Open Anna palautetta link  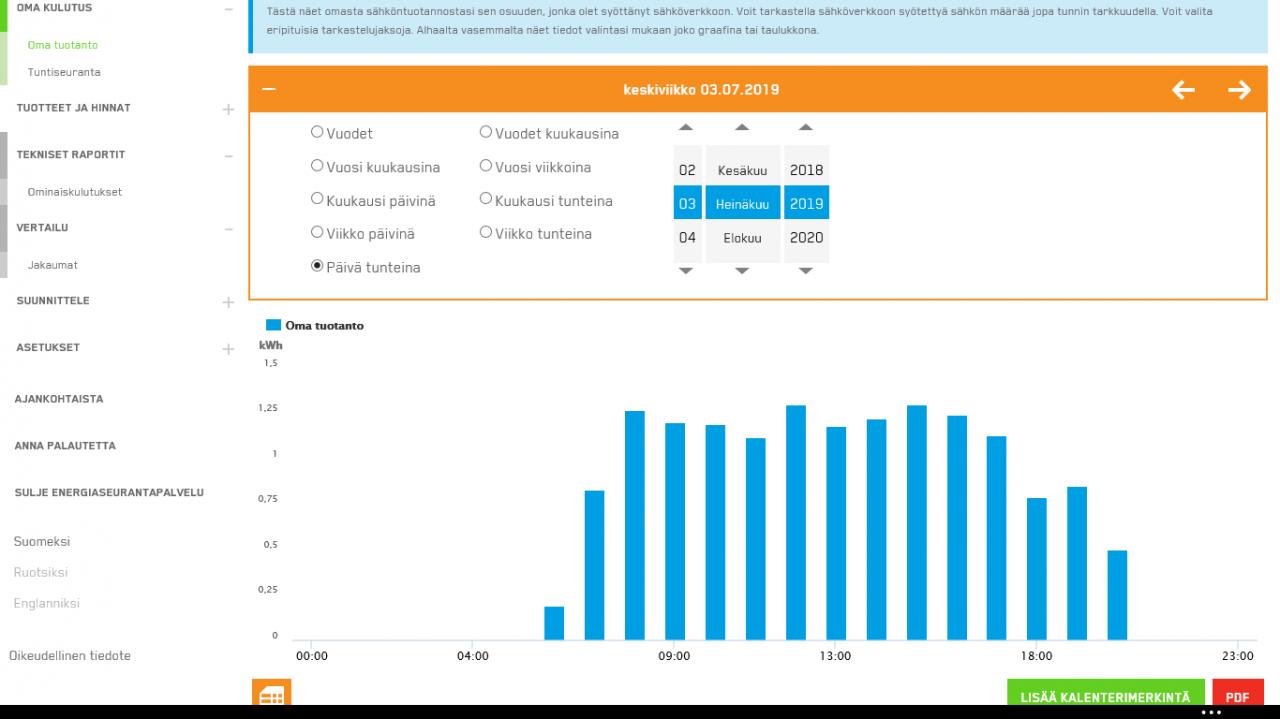pos(65,446)
